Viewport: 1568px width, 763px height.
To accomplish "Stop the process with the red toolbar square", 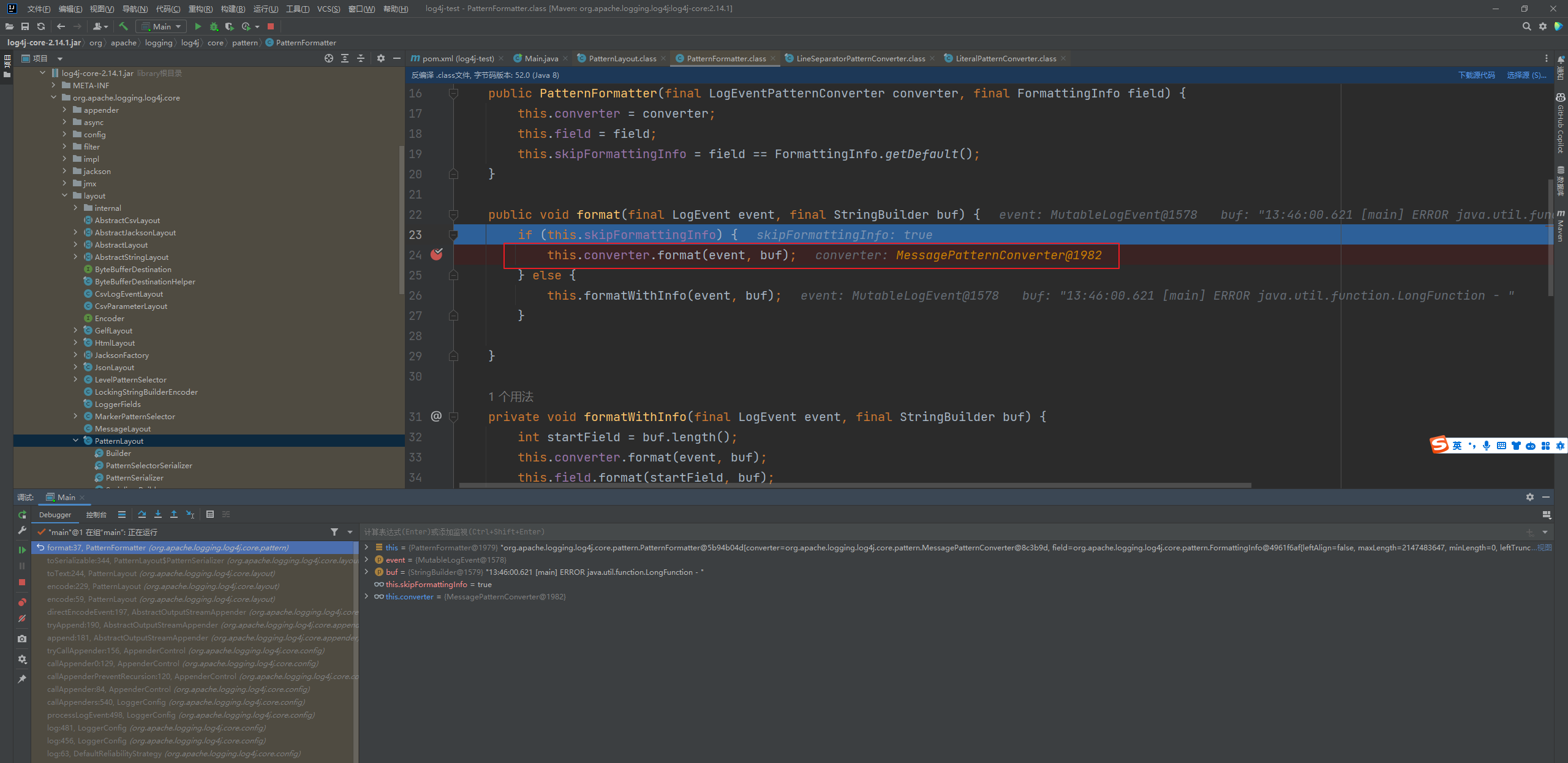I will tap(271, 26).
